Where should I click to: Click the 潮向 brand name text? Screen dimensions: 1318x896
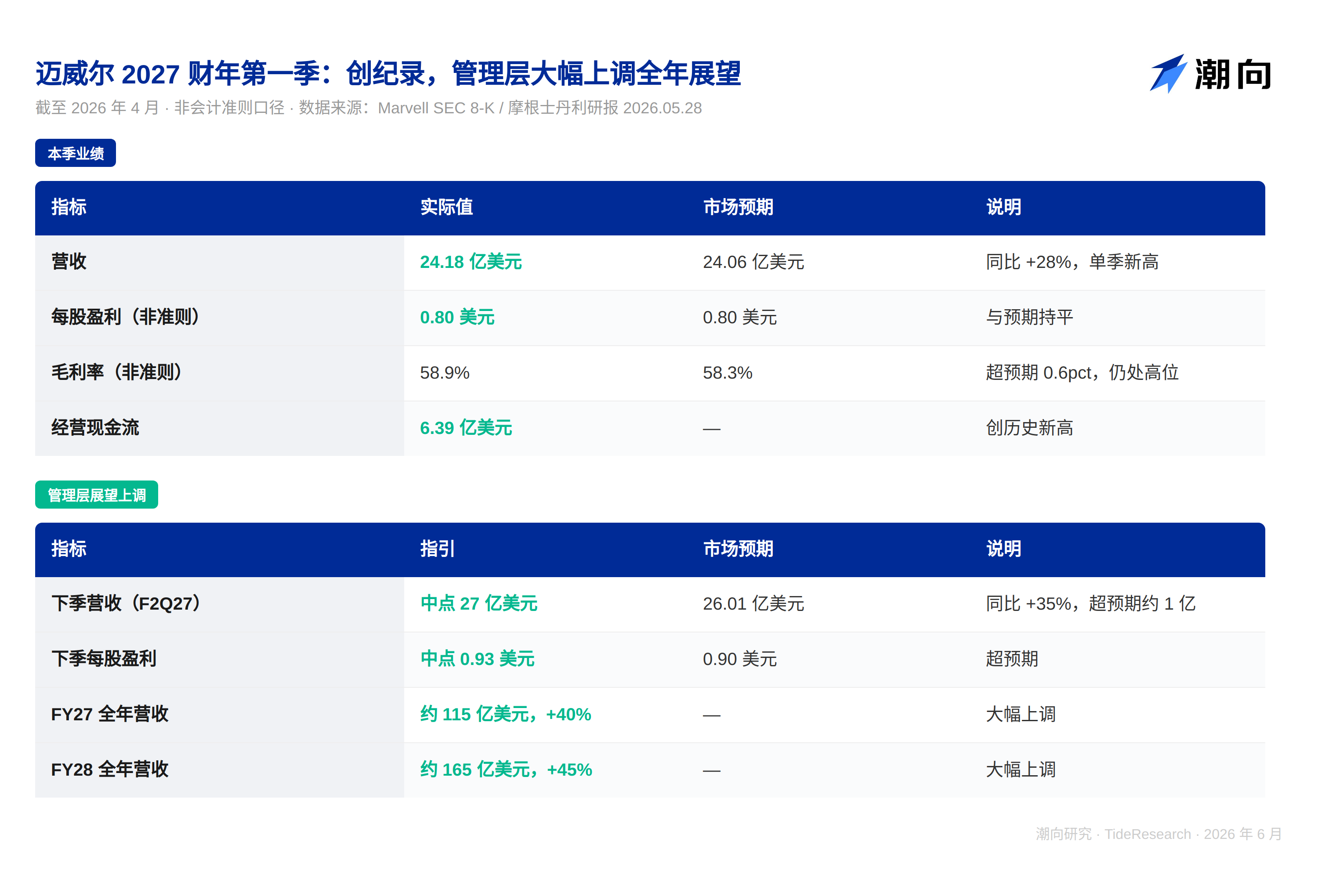click(x=1233, y=74)
